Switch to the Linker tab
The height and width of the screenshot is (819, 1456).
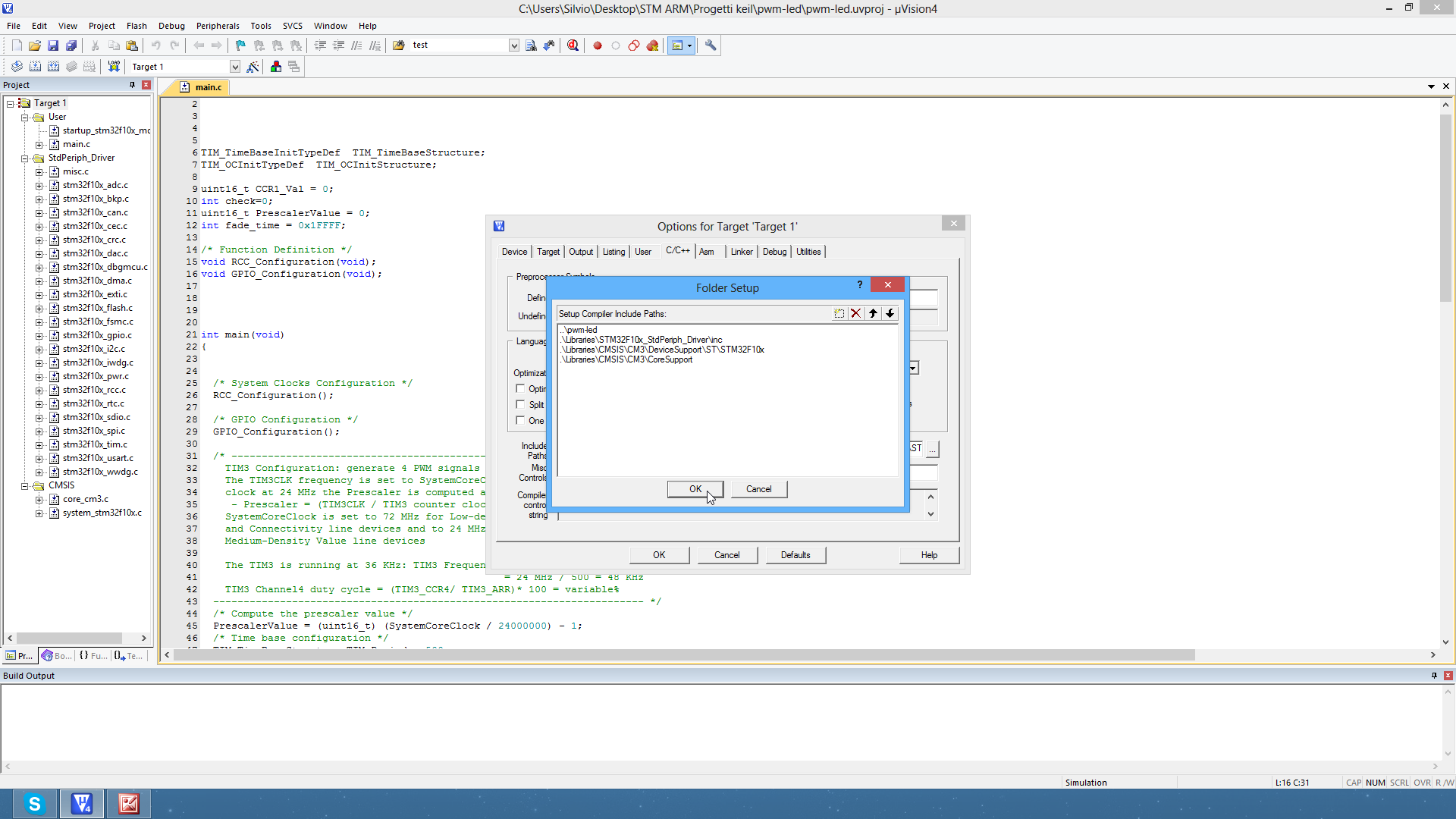[741, 252]
